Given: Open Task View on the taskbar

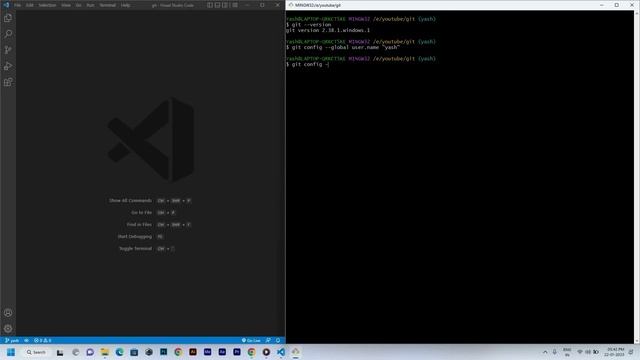Looking at the screenshot, I should [x=60, y=352].
